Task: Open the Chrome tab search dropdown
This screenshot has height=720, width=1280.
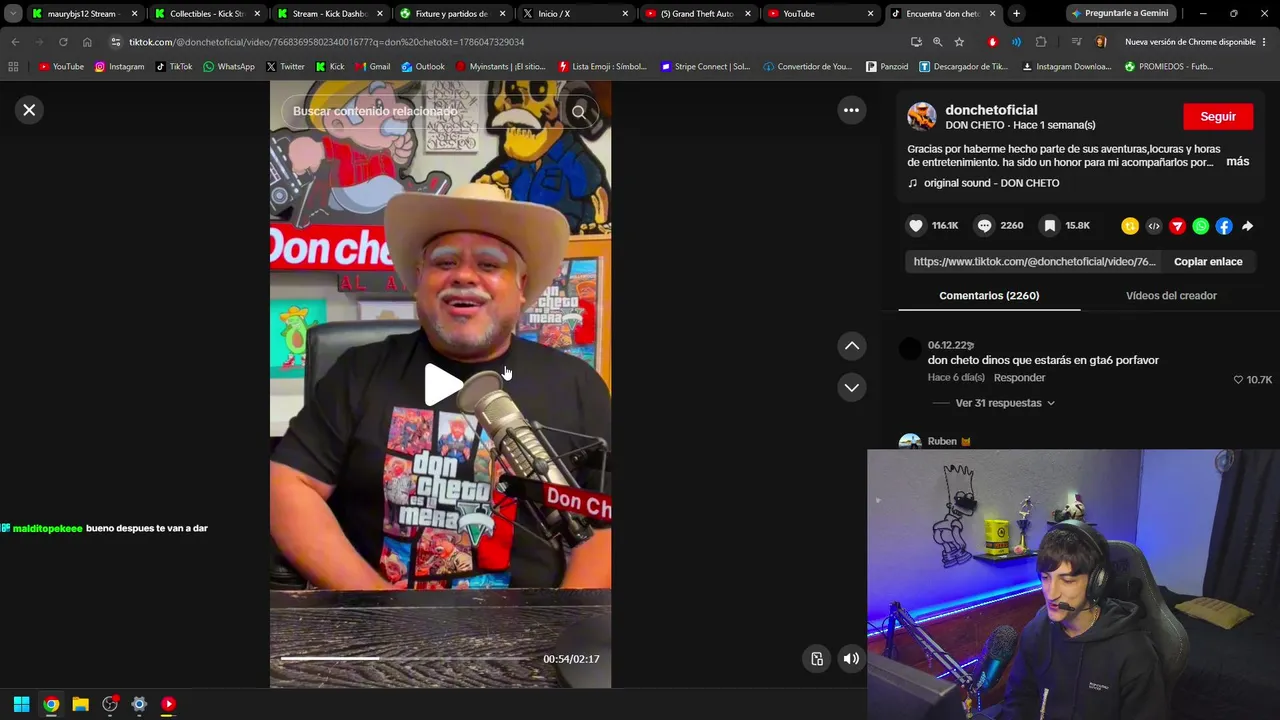Action: (x=13, y=14)
